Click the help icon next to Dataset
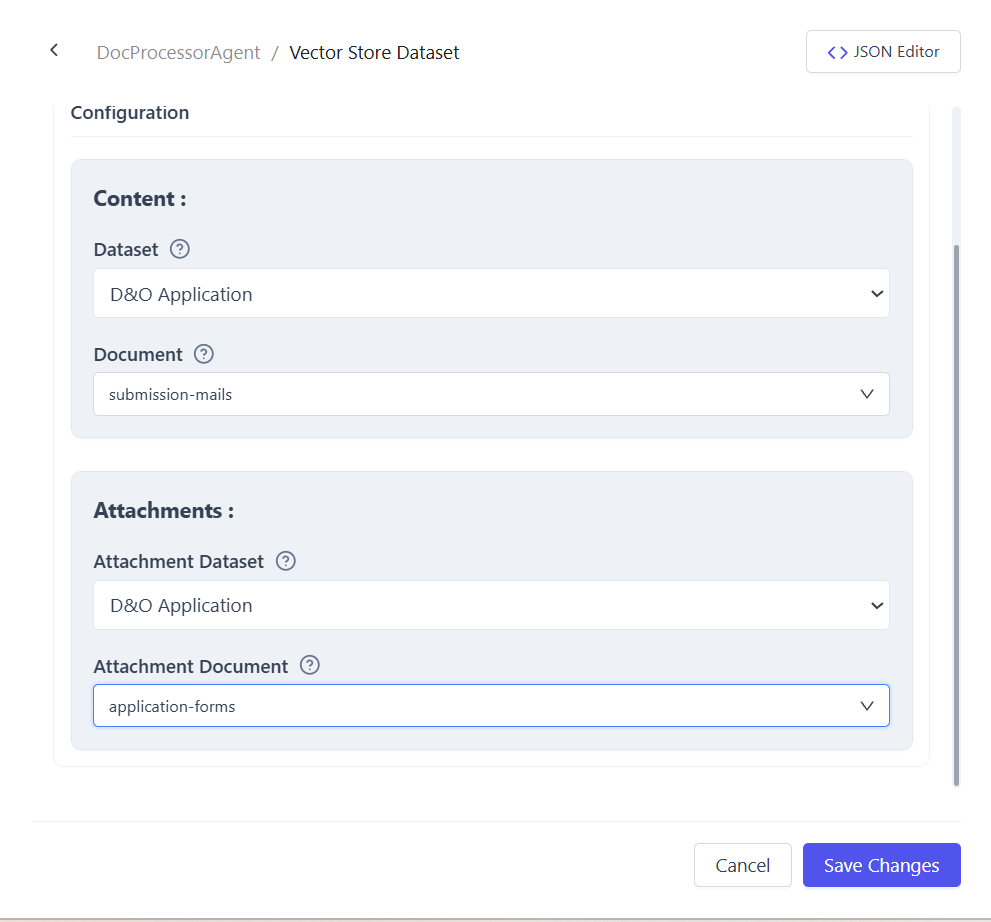The width and height of the screenshot is (991, 922). pos(180,249)
